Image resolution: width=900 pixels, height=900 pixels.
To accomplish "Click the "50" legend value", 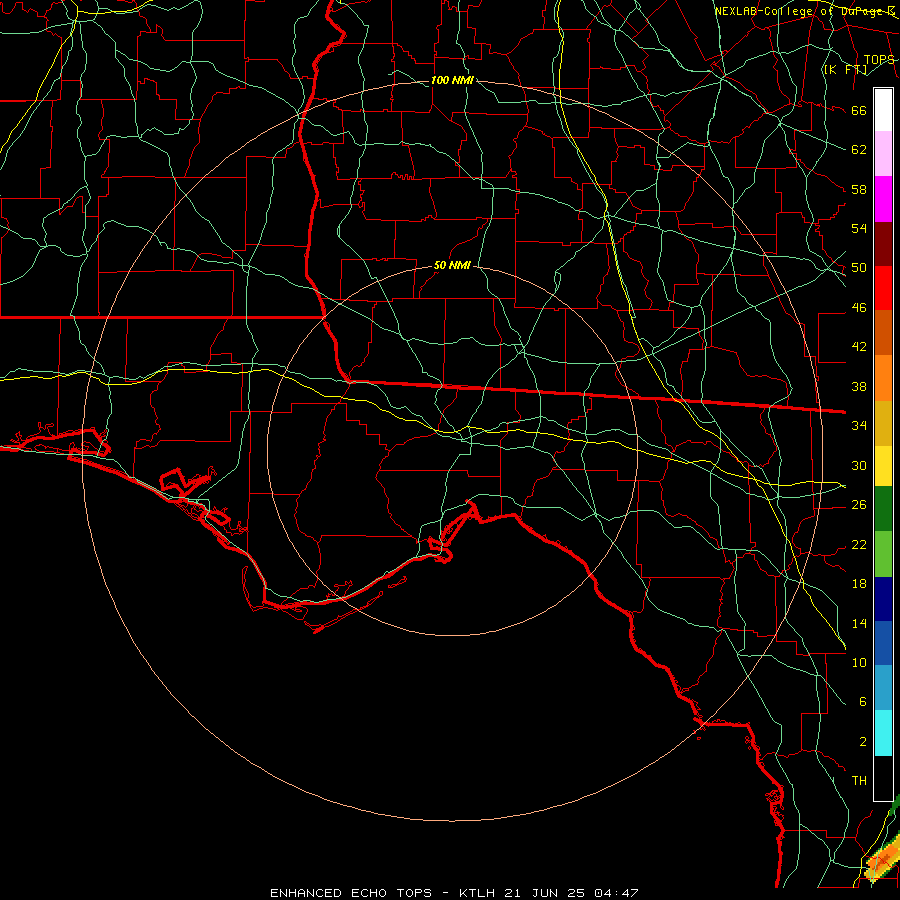I will (859, 267).
